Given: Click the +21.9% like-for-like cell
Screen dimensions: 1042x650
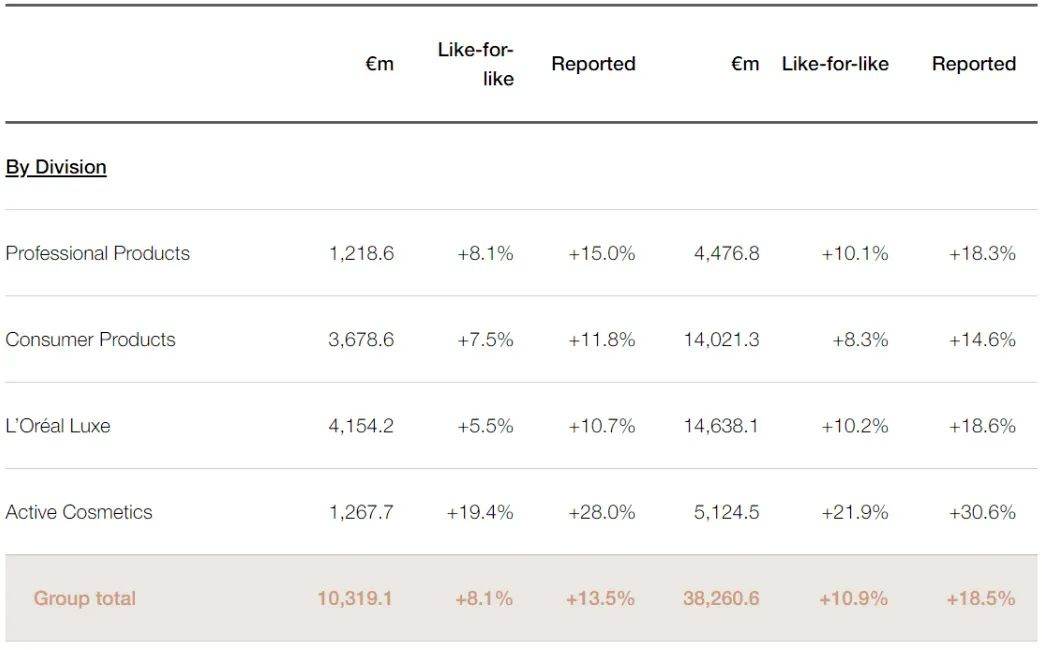Looking at the screenshot, I should pos(855,512).
